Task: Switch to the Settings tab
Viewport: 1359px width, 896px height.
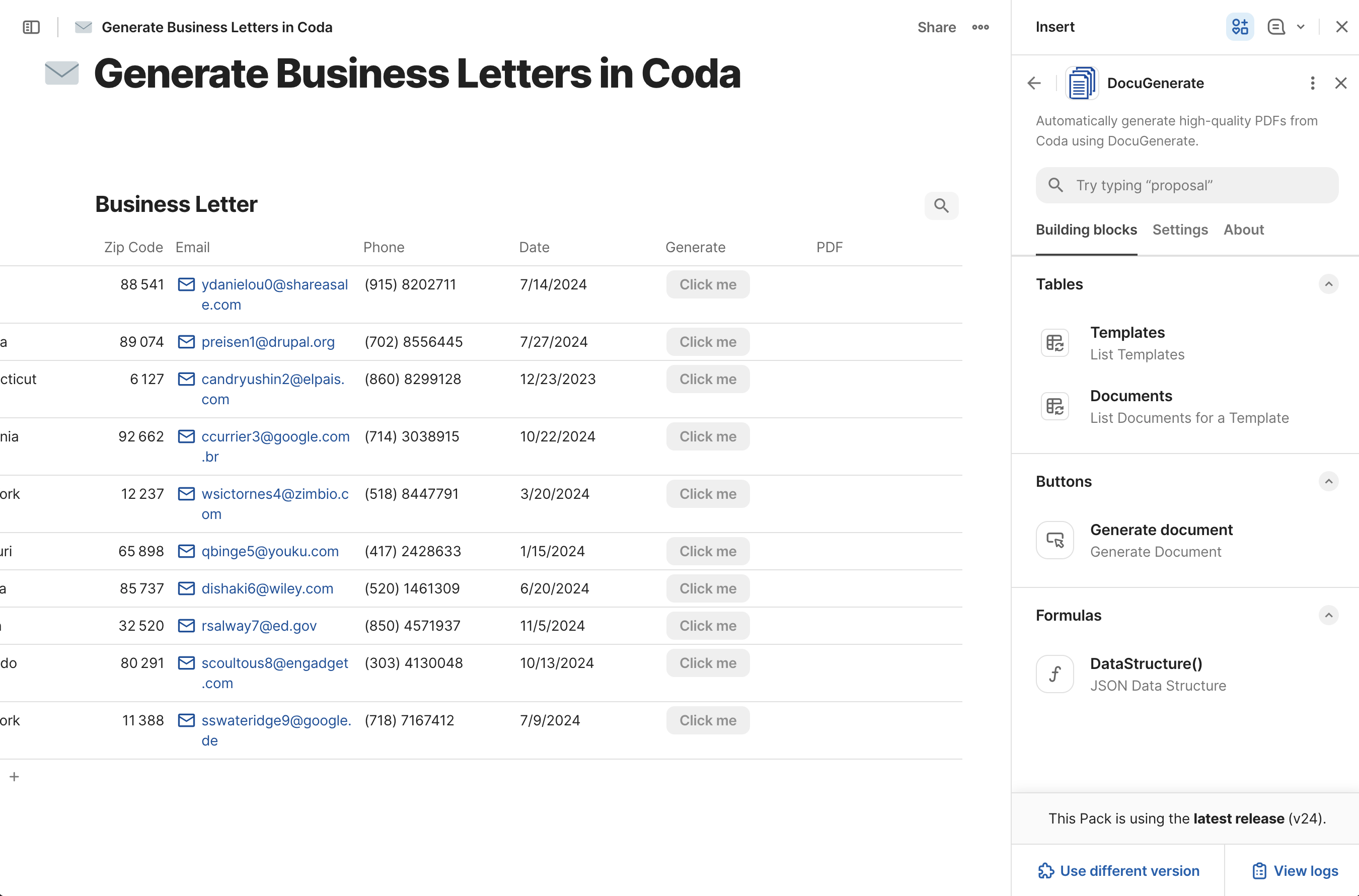Action: click(1180, 230)
